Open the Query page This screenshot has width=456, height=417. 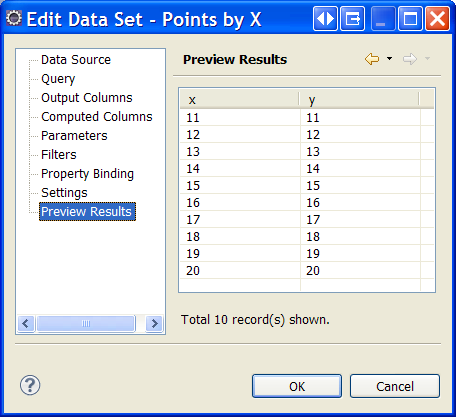(x=58, y=79)
